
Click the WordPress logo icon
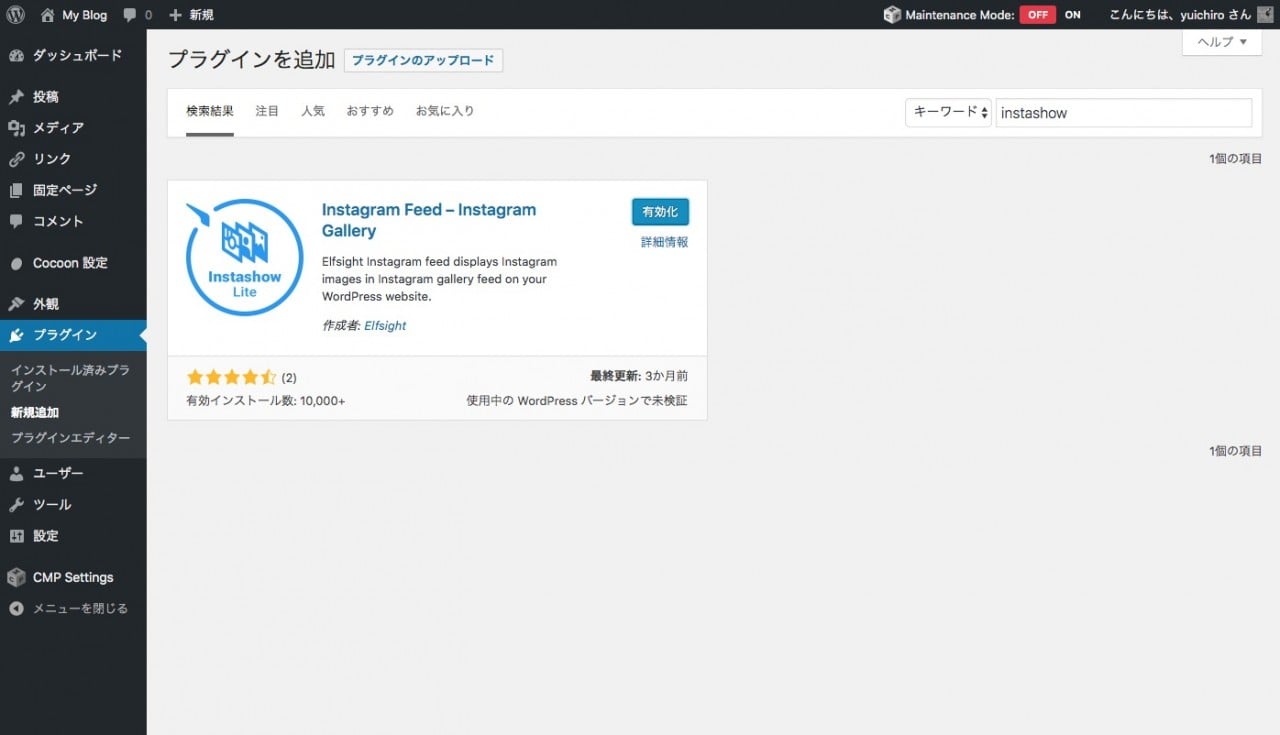[x=15, y=15]
